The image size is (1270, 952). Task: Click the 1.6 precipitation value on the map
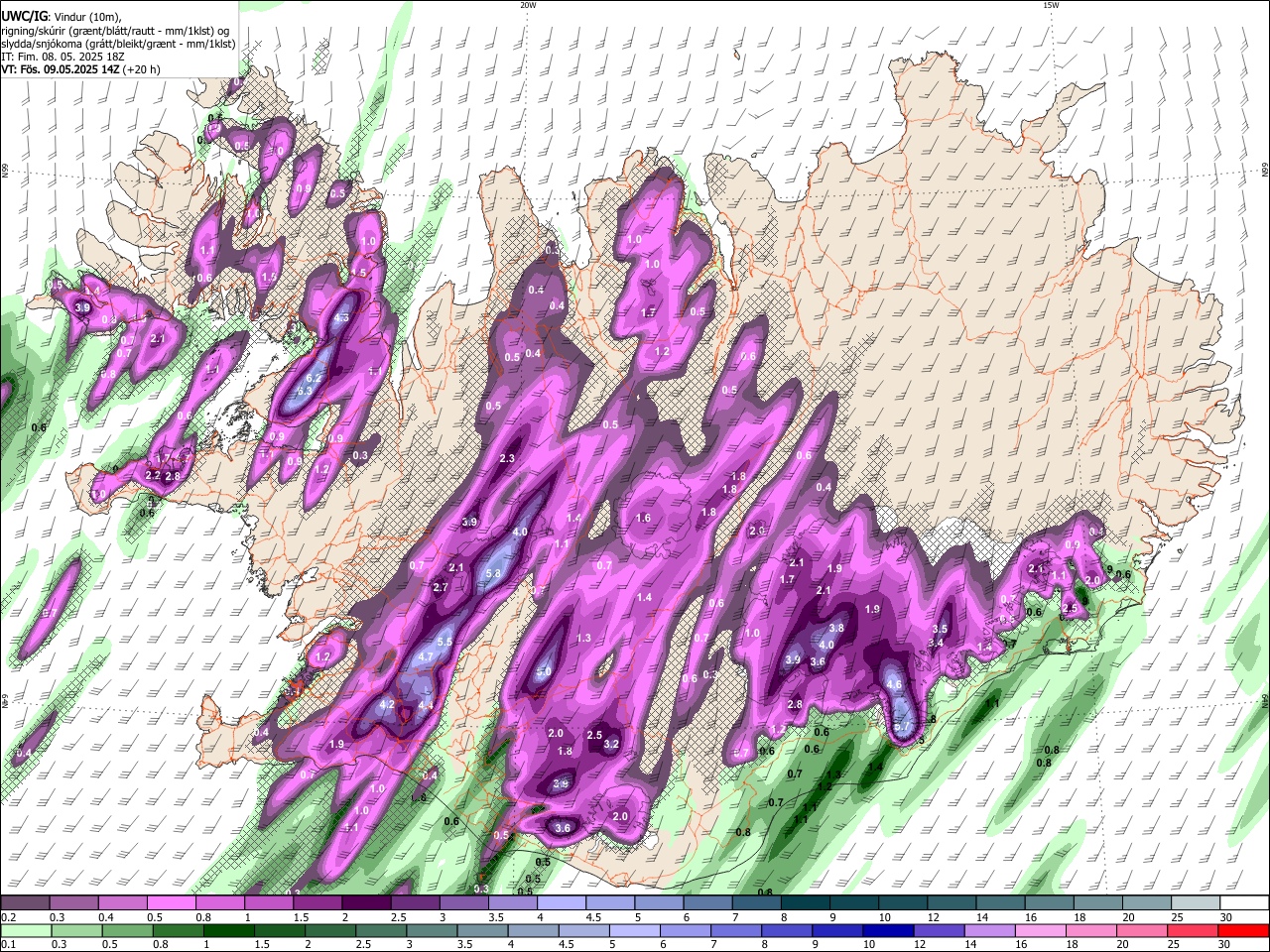[x=643, y=518]
